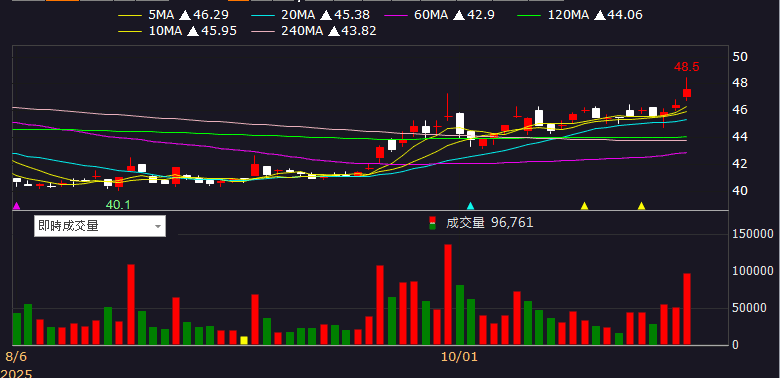The height and width of the screenshot is (378, 780).
Task: Click the up arrow beside 120MA value 44.06
Action: (x=600, y=15)
